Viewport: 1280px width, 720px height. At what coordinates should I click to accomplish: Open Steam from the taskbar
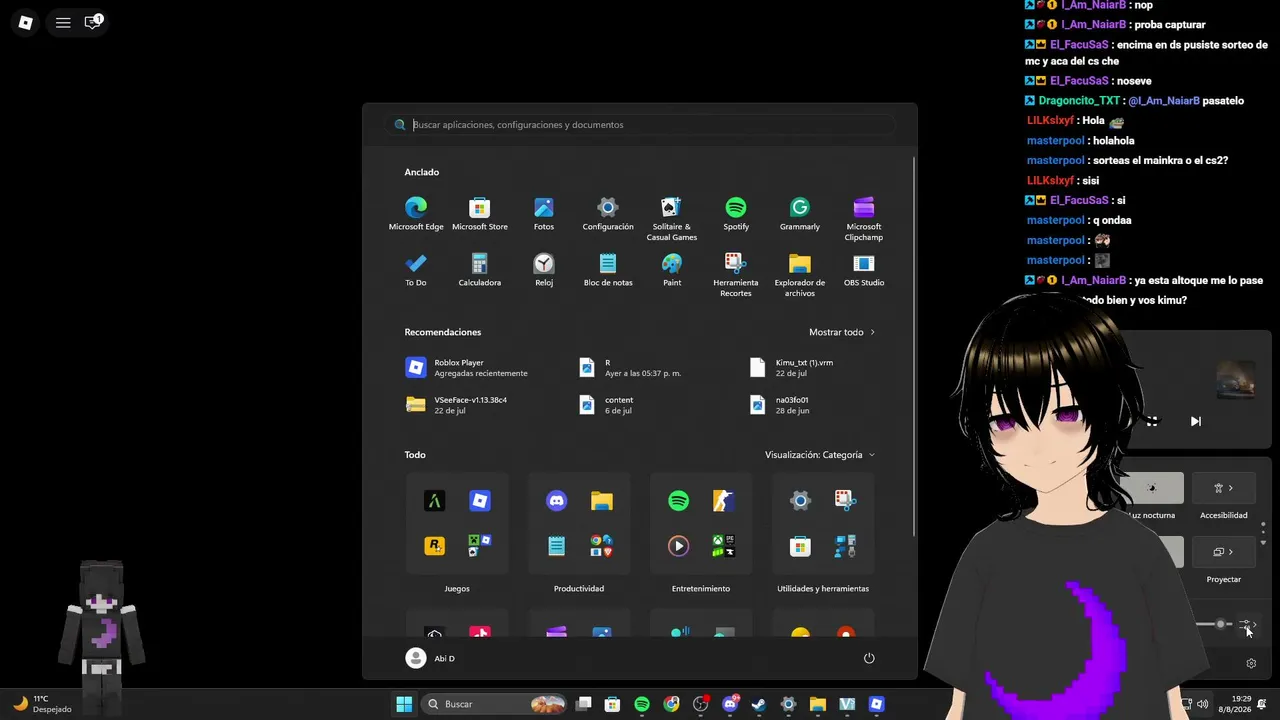point(759,704)
